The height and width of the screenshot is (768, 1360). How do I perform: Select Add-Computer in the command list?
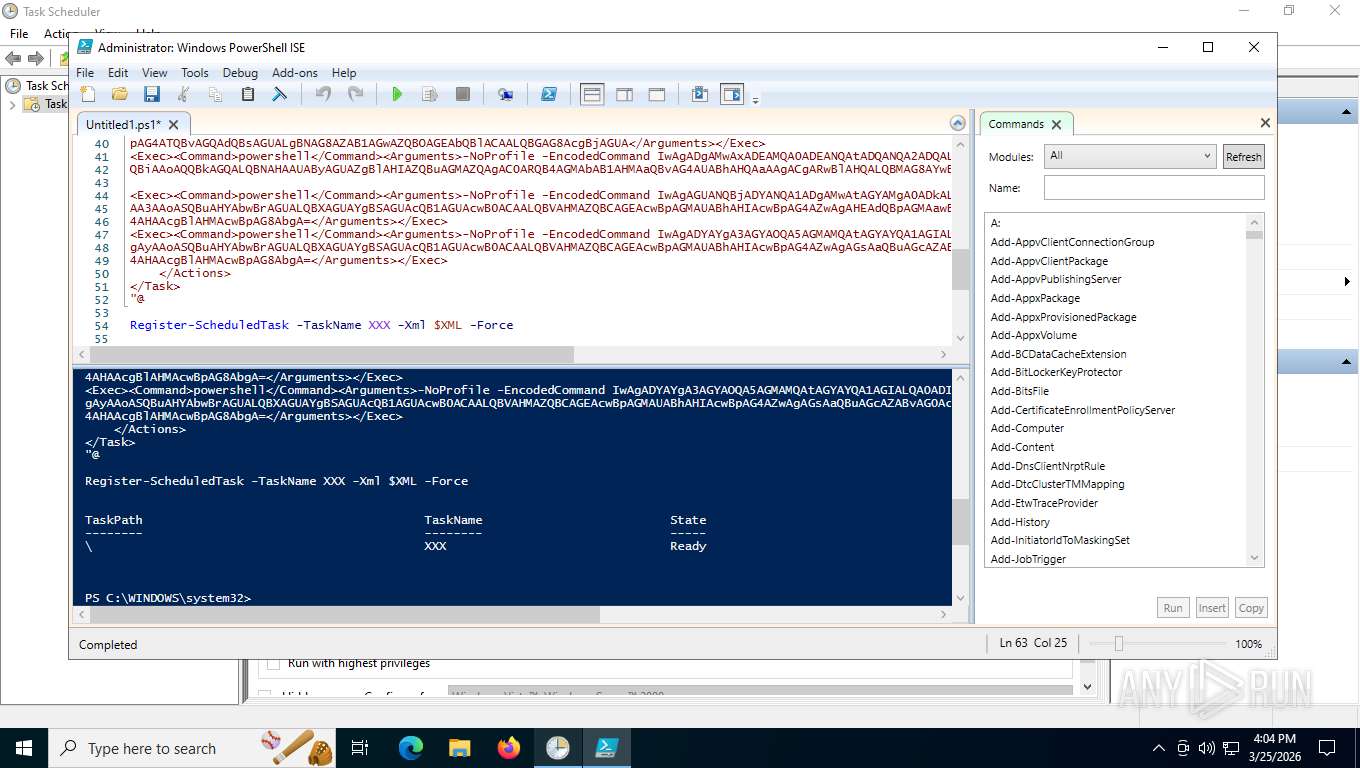[x=1027, y=428]
